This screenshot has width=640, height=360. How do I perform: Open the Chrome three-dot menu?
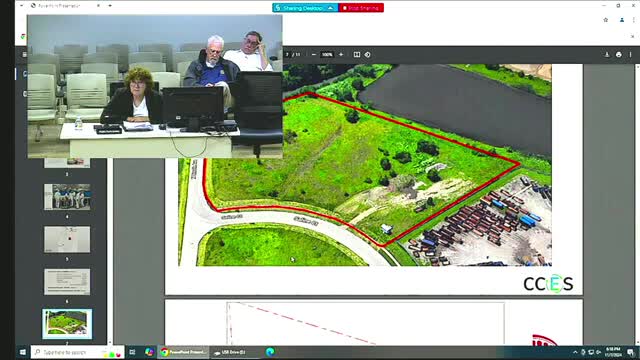(634, 20)
